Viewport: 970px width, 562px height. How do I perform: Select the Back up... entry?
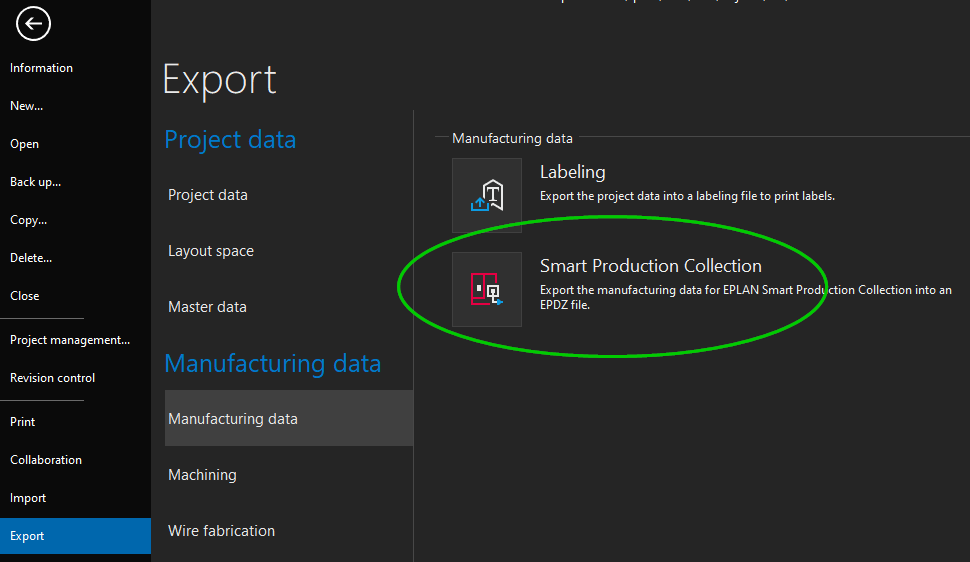(x=35, y=182)
